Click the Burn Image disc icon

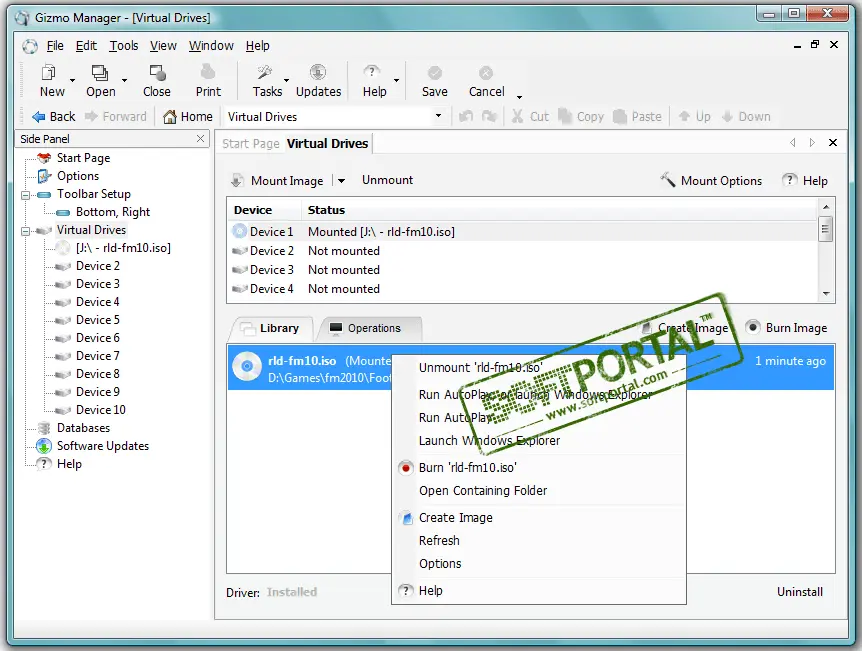pos(753,328)
